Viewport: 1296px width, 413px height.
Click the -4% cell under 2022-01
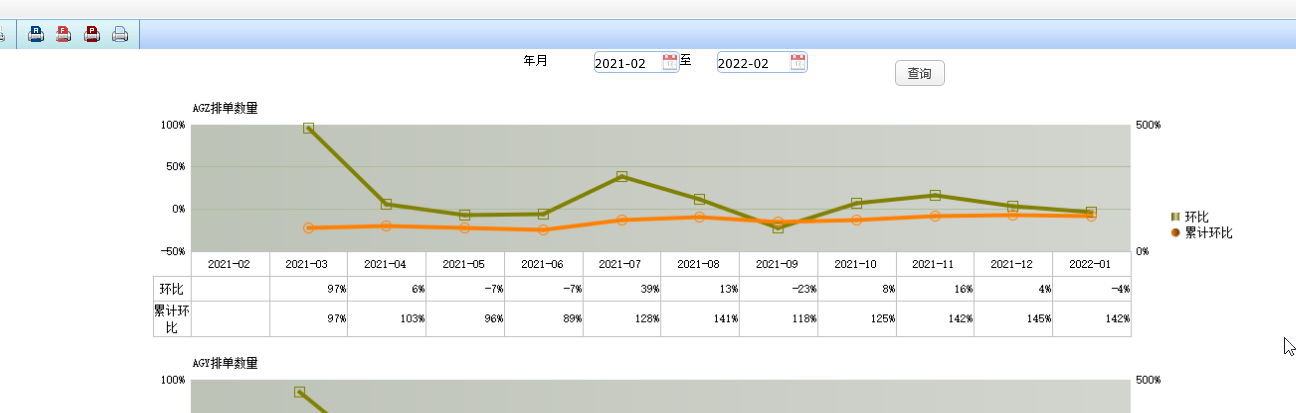click(x=1092, y=288)
